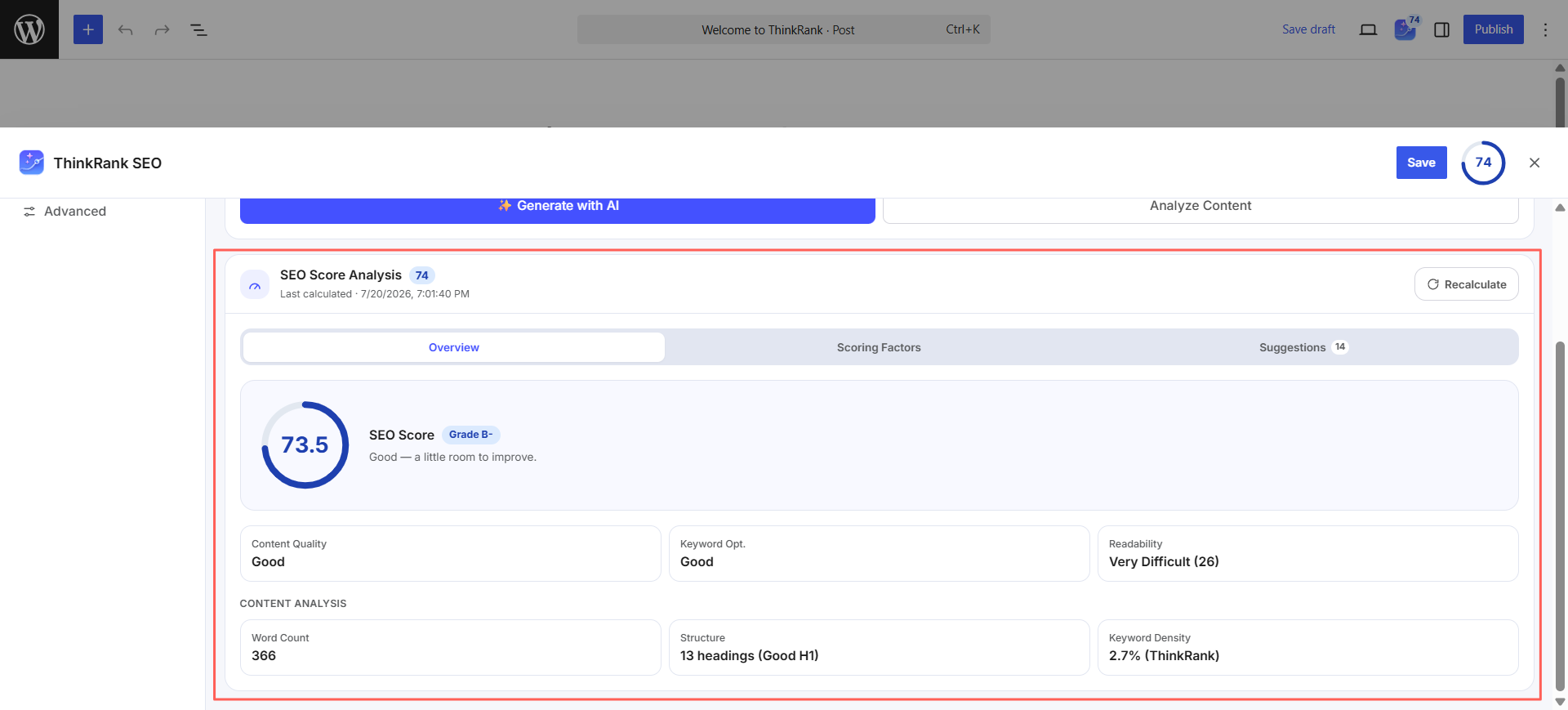
Task: Open the Advanced sidebar item
Action: coord(65,211)
